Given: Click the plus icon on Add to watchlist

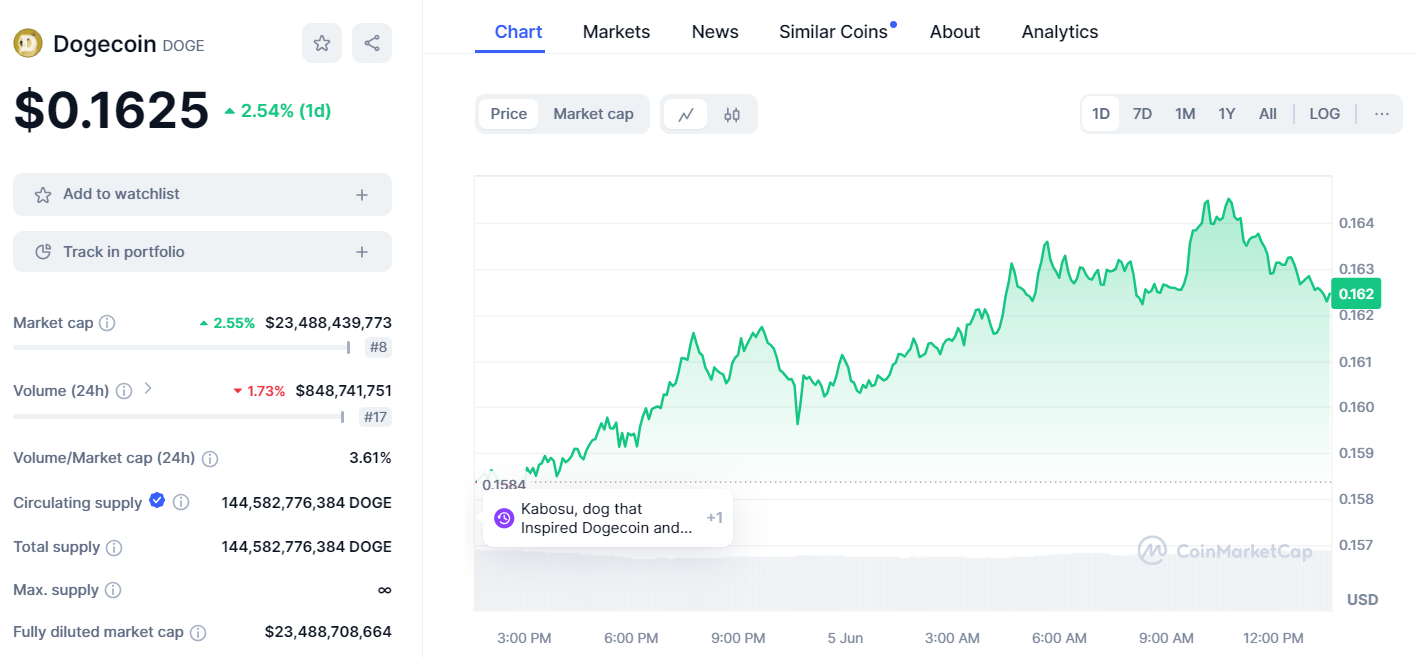Looking at the screenshot, I should click(362, 195).
